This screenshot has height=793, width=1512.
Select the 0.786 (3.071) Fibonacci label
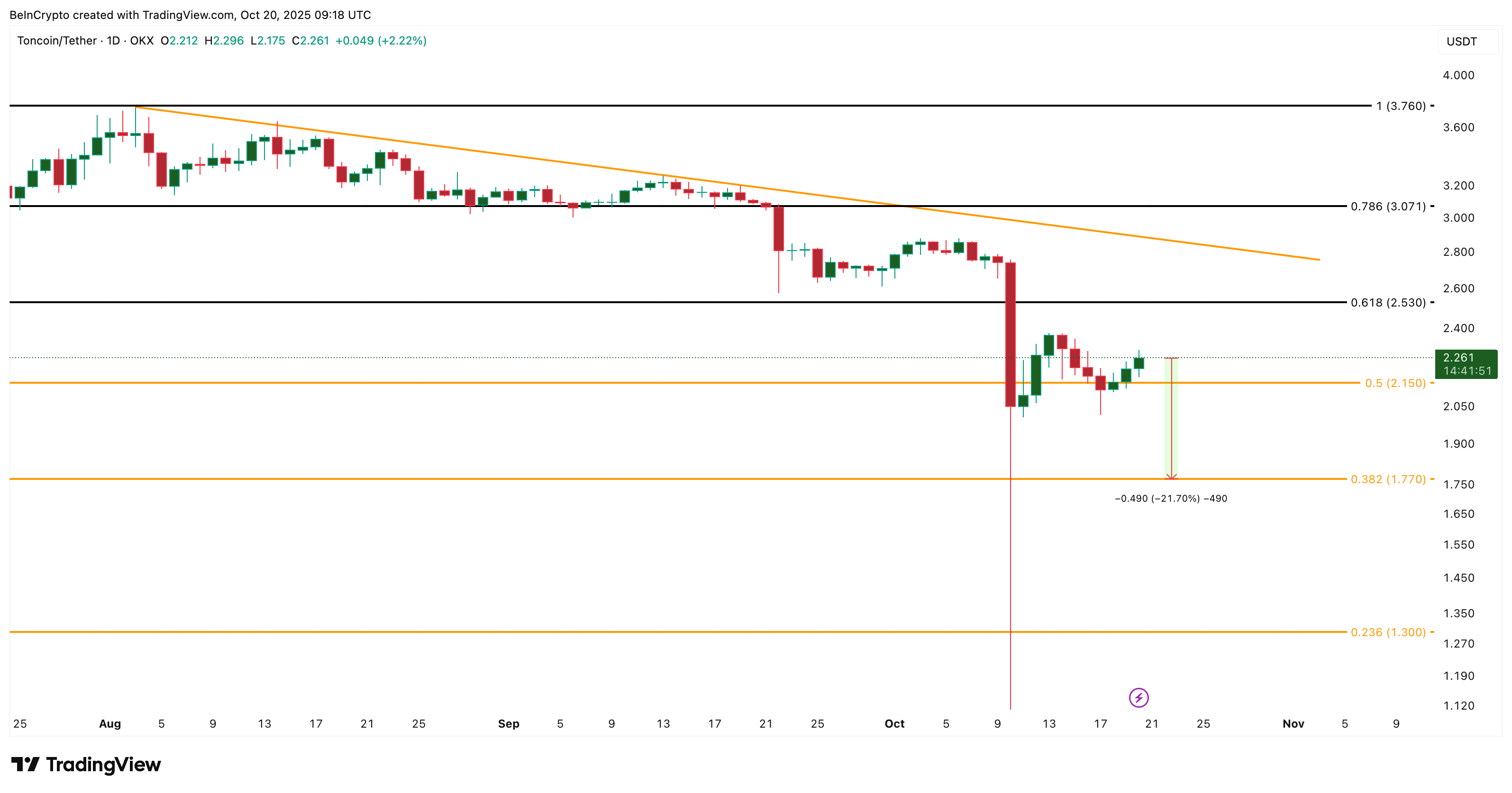pyautogui.click(x=1387, y=207)
